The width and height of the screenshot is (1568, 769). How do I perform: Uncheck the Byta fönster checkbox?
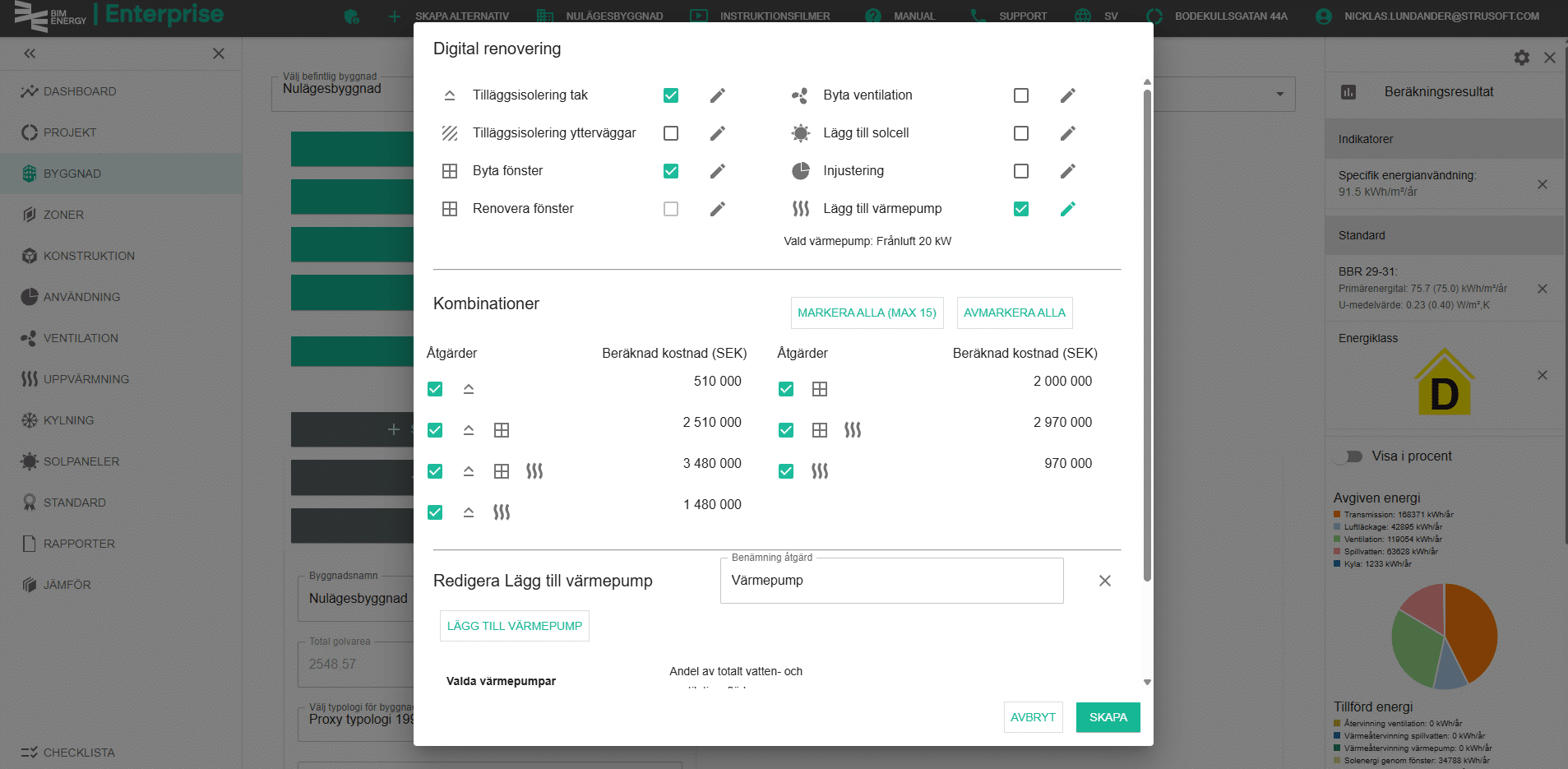671,171
